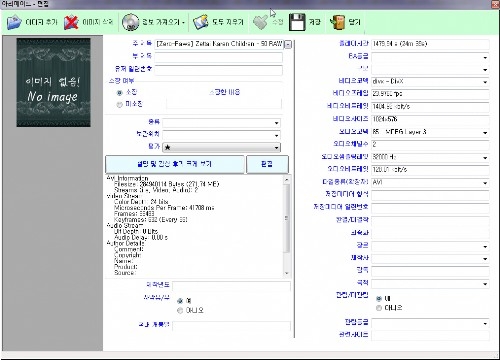
Task: Open the main title combo arrow next to Zero-Raws
Action: click(x=288, y=44)
